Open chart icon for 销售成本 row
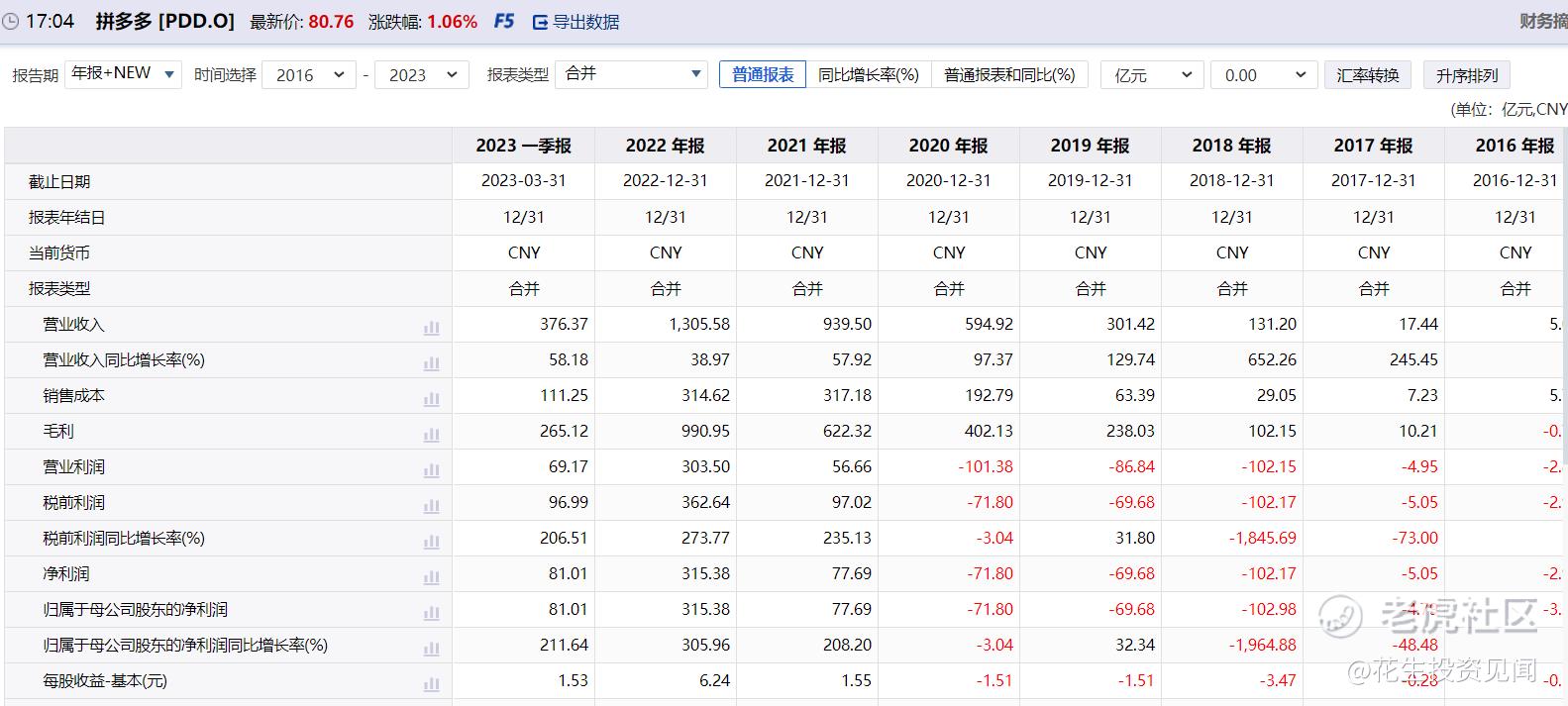1568x706 pixels. click(x=431, y=399)
